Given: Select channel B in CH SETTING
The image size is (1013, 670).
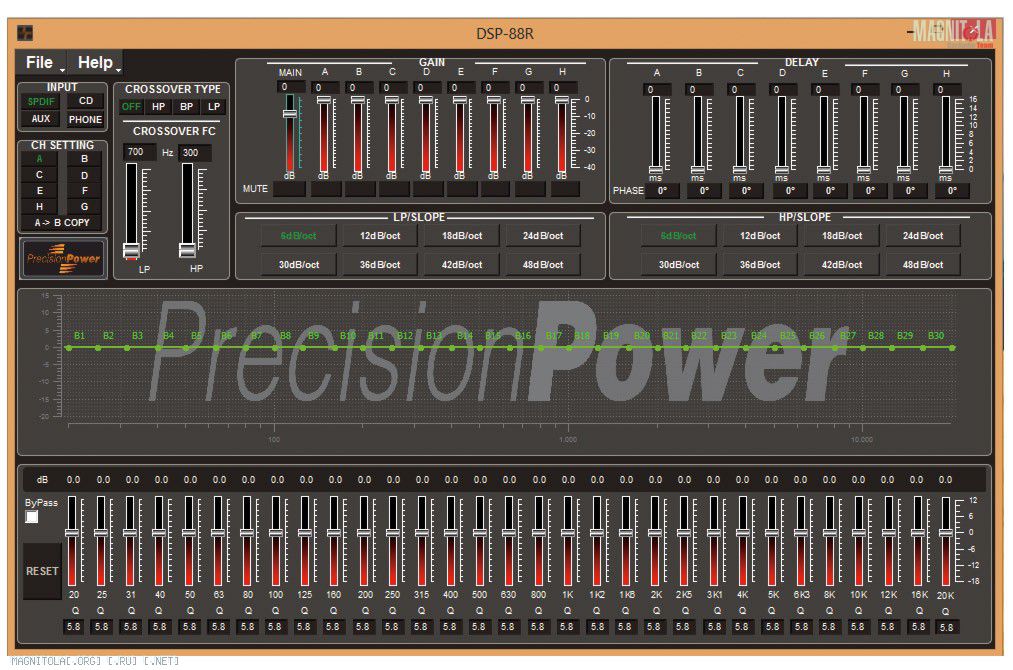Looking at the screenshot, I should coord(84,159).
